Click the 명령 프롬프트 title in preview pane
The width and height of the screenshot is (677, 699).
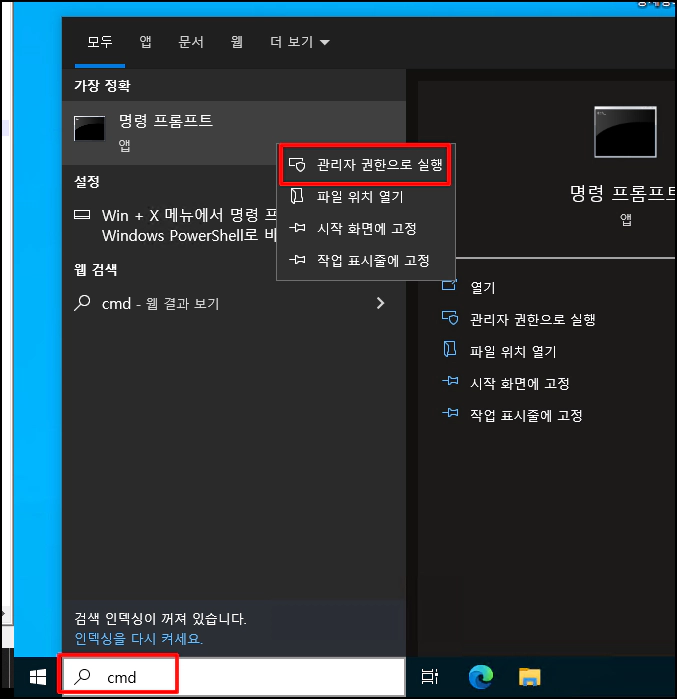pyautogui.click(x=622, y=193)
